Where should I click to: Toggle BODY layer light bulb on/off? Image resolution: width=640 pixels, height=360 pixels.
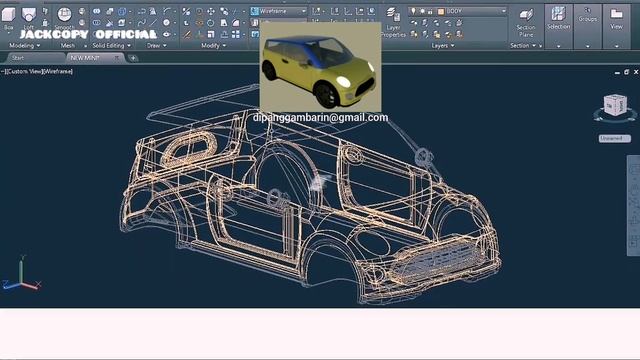[413, 11]
